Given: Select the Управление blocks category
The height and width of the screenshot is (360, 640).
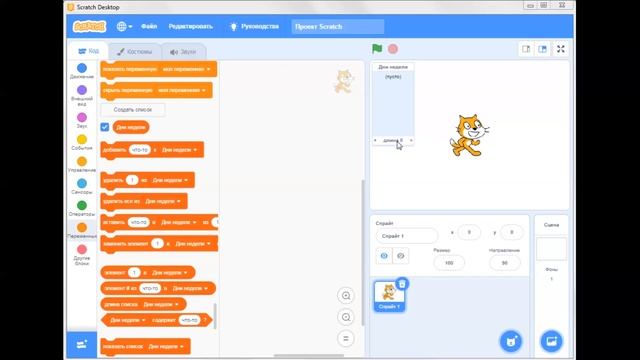Looking at the screenshot, I should 82,164.
